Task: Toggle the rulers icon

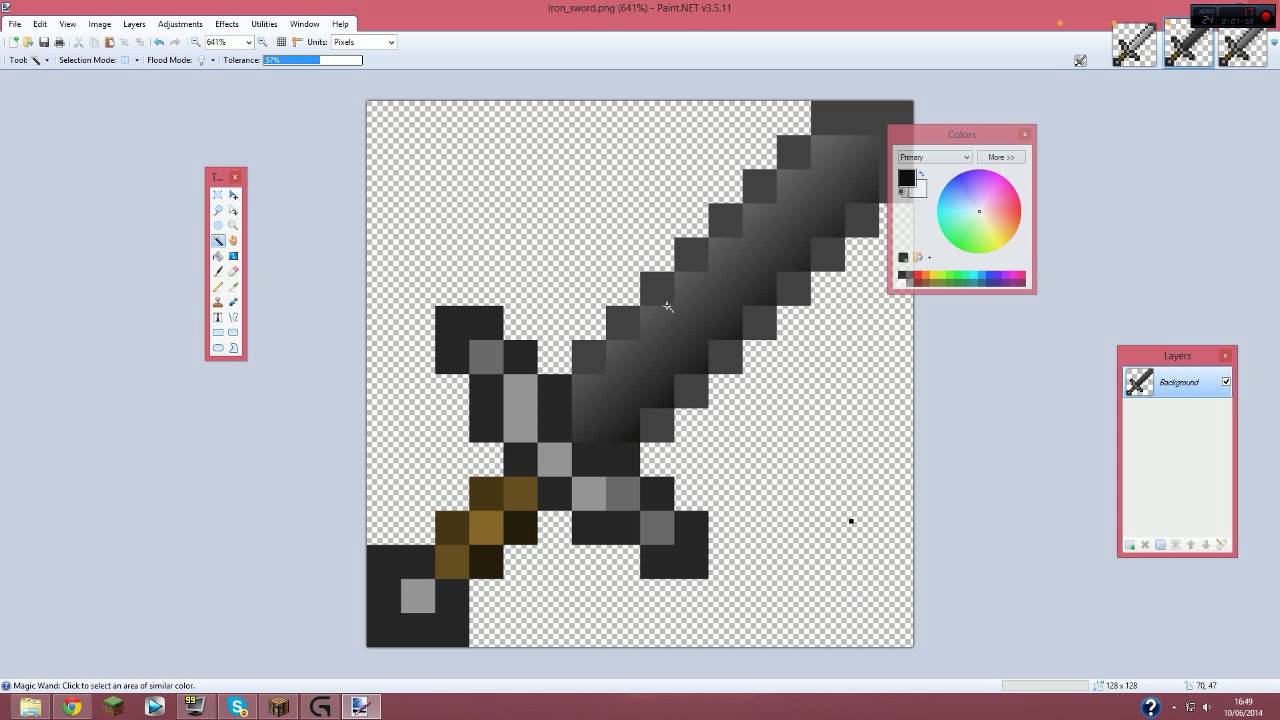Action: pyautogui.click(x=297, y=42)
